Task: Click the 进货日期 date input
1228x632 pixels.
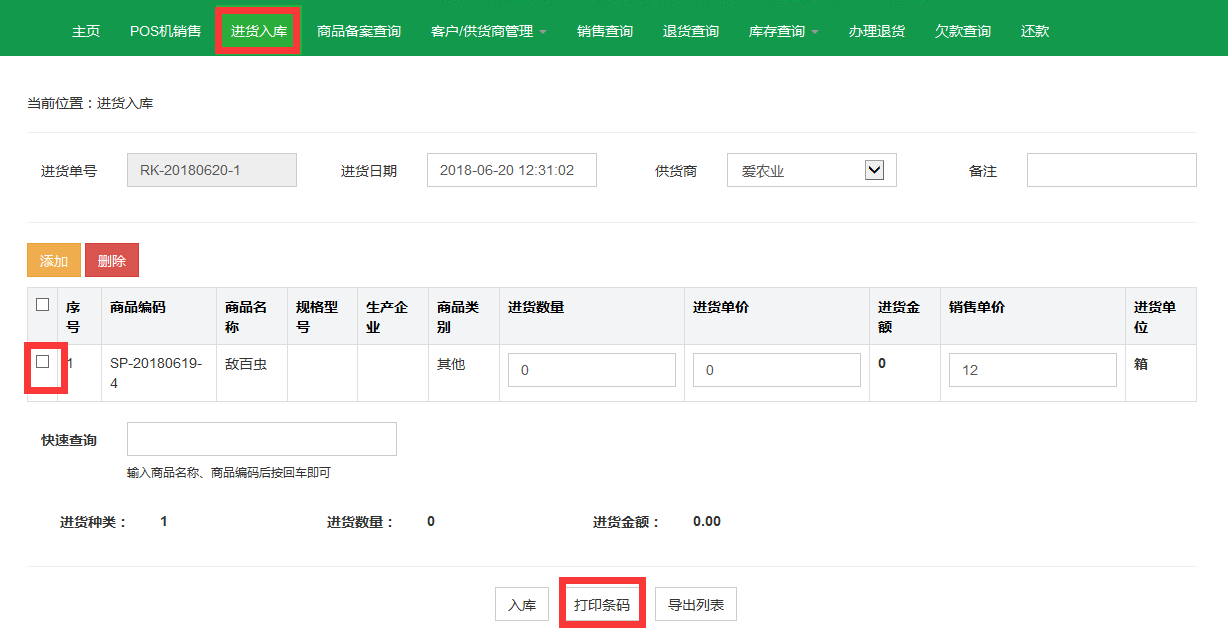Action: tap(512, 170)
